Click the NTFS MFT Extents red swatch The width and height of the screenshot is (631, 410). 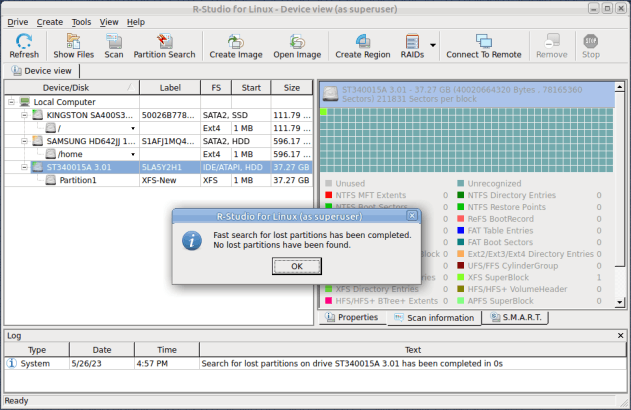(x=328, y=195)
